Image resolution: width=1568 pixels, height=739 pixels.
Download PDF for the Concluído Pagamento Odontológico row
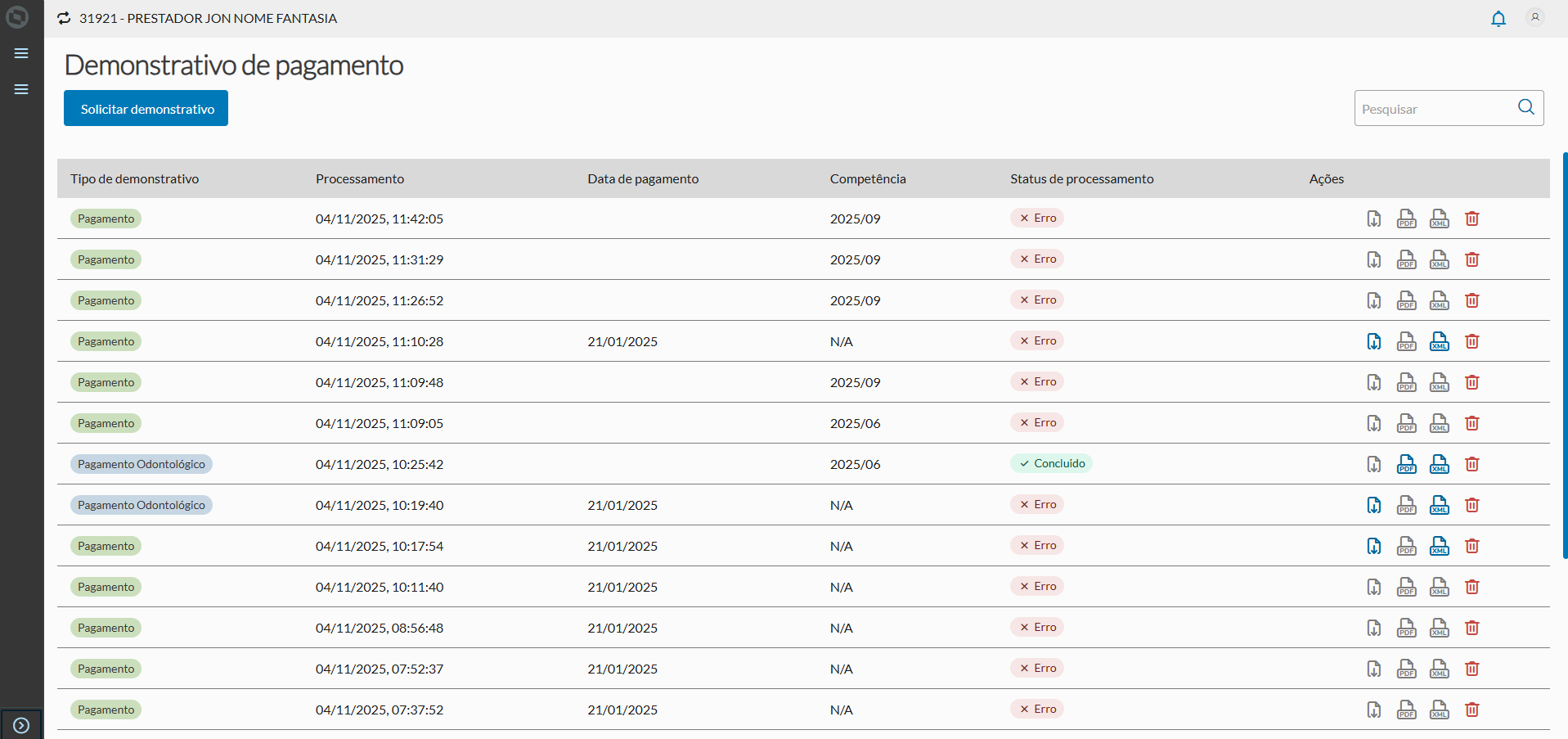tap(1406, 464)
